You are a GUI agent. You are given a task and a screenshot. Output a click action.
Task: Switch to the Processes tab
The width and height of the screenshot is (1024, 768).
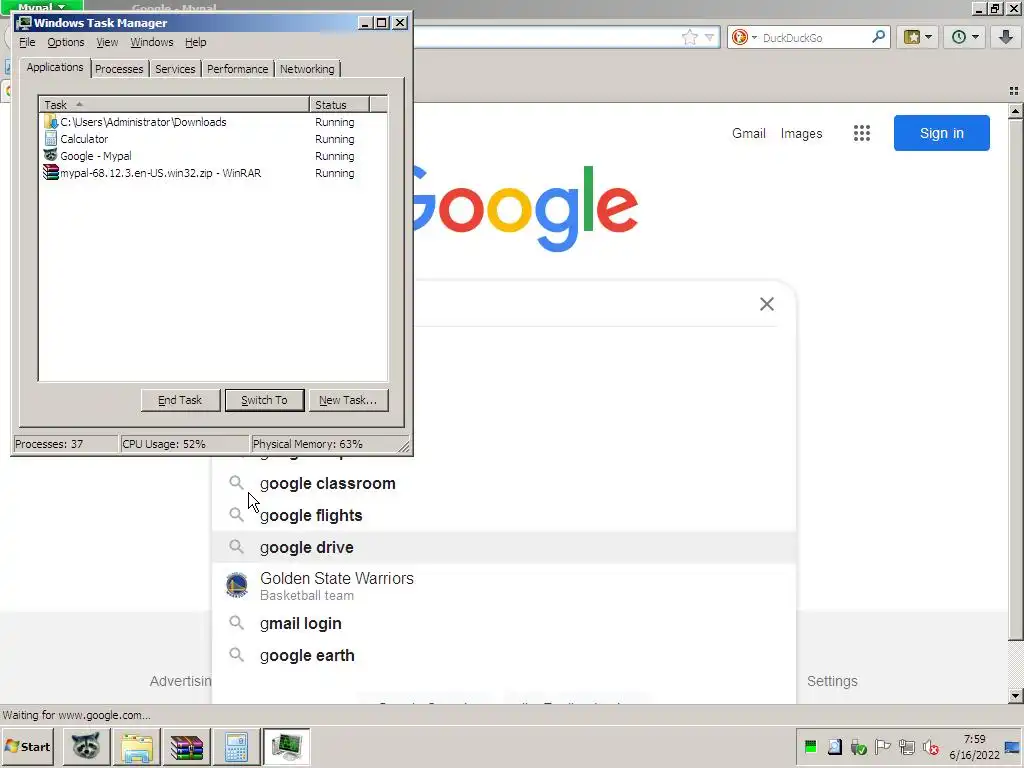pos(119,69)
